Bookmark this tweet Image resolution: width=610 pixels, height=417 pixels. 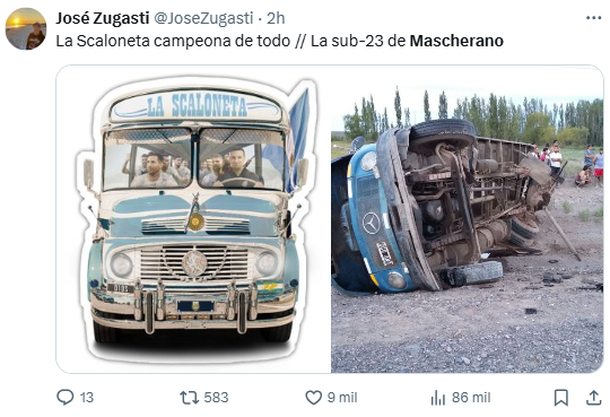click(561, 398)
